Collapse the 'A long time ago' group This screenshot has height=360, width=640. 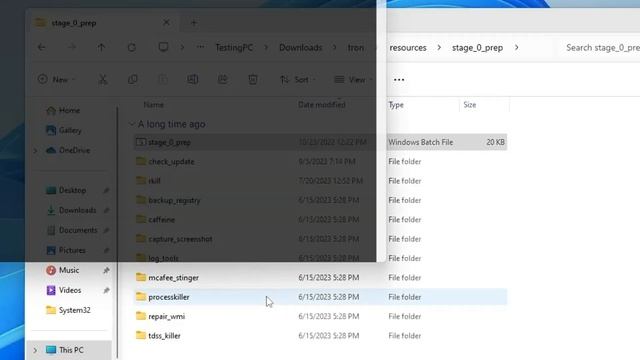pos(131,124)
